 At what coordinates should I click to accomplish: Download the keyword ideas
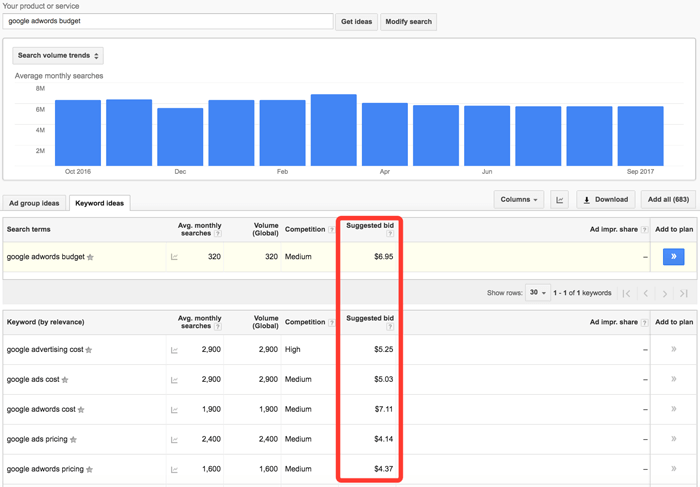[606, 200]
